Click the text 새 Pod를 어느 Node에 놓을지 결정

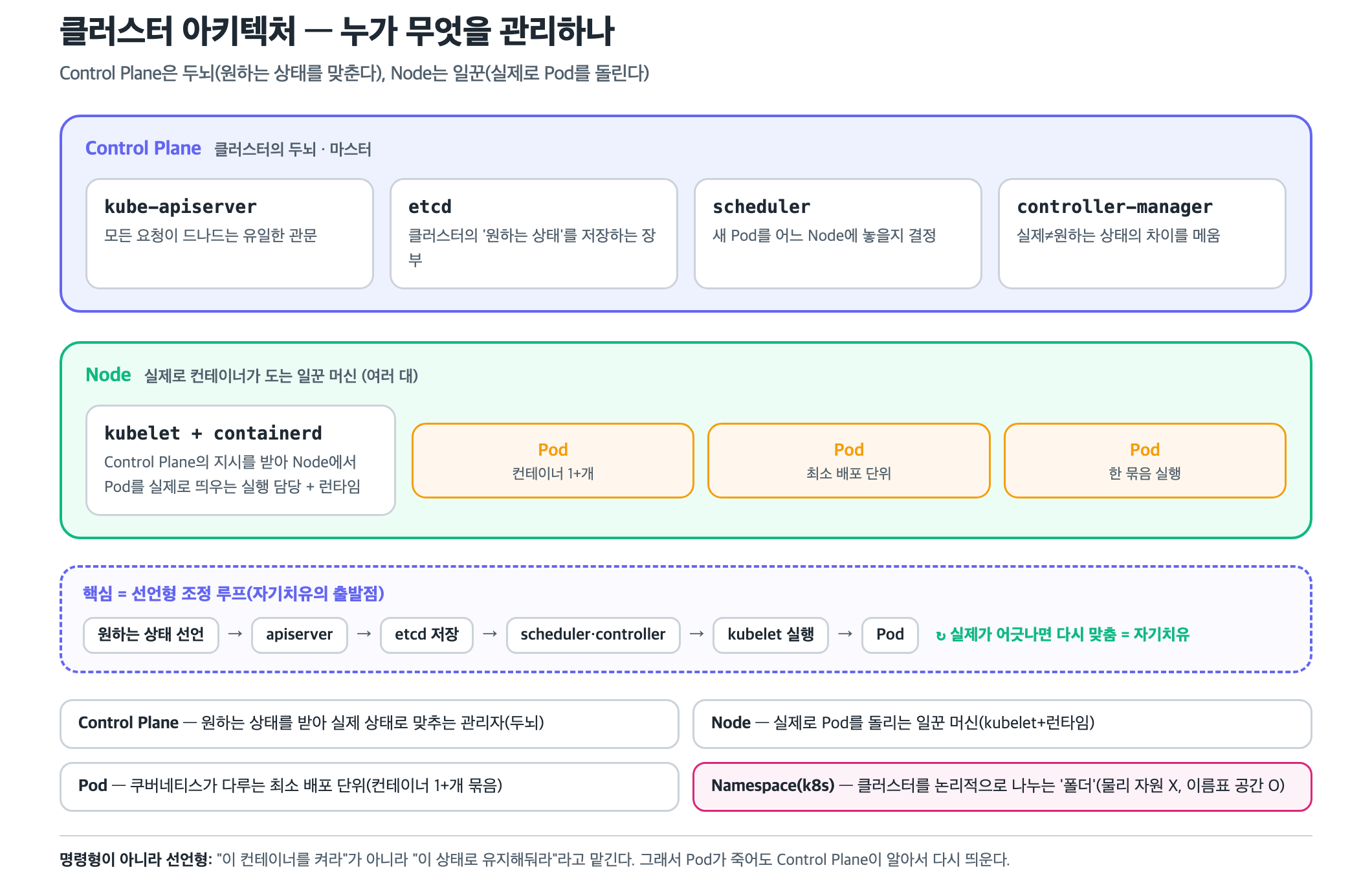(824, 236)
